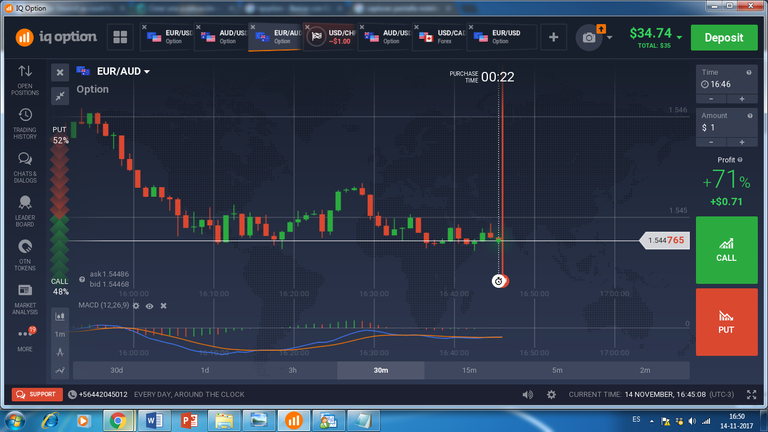The width and height of the screenshot is (768, 432).
Task: Open the multi-chart grid layout
Action: (x=120, y=37)
